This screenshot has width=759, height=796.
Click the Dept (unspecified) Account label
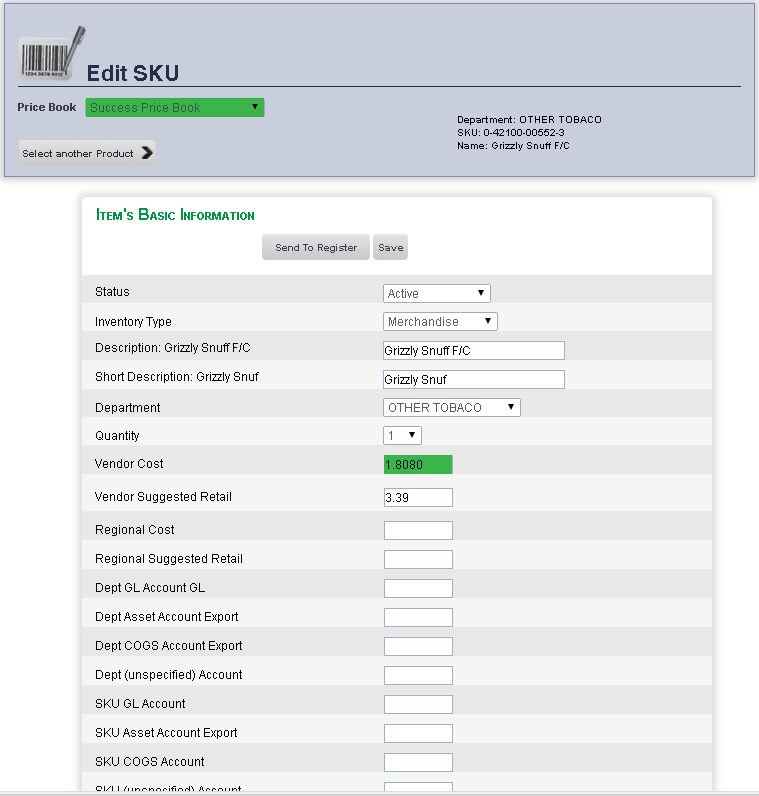(x=169, y=674)
